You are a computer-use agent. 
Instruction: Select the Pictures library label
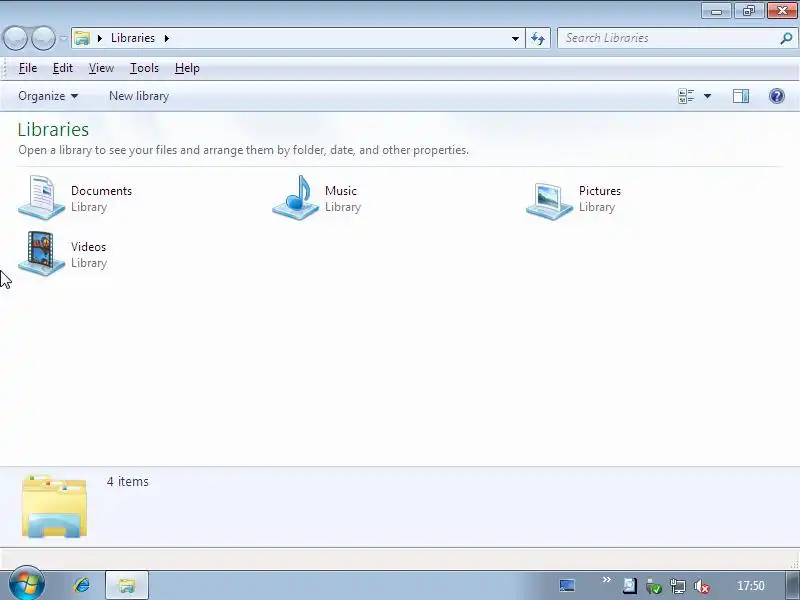tap(600, 191)
